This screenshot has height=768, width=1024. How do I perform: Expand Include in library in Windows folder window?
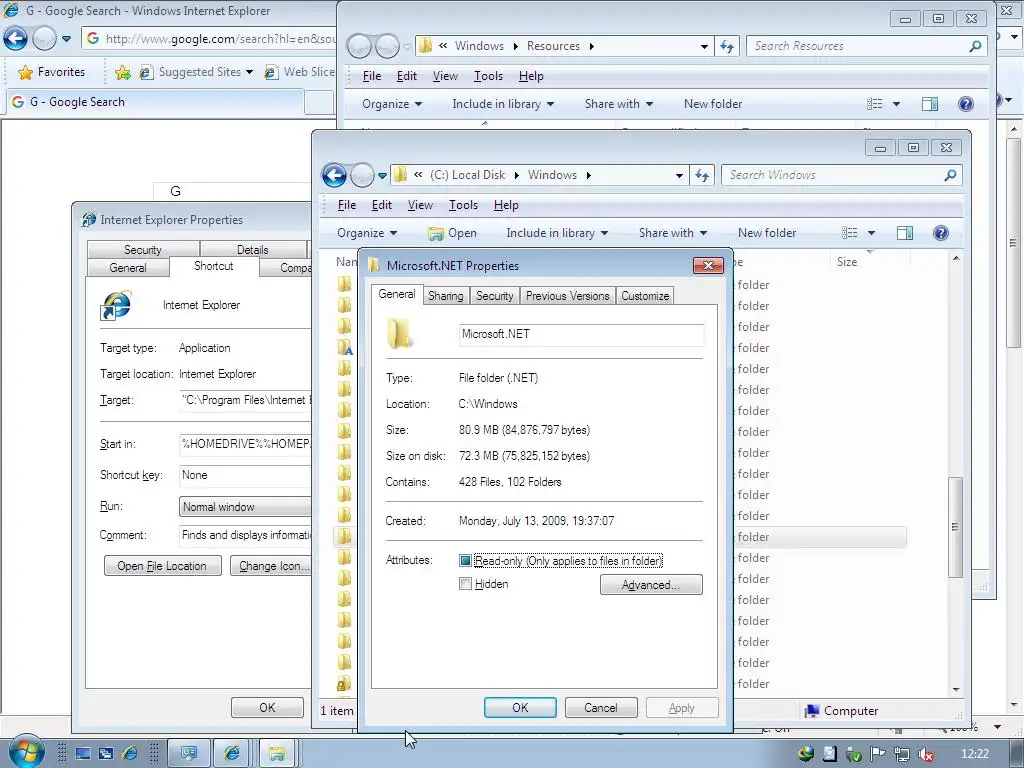click(557, 233)
